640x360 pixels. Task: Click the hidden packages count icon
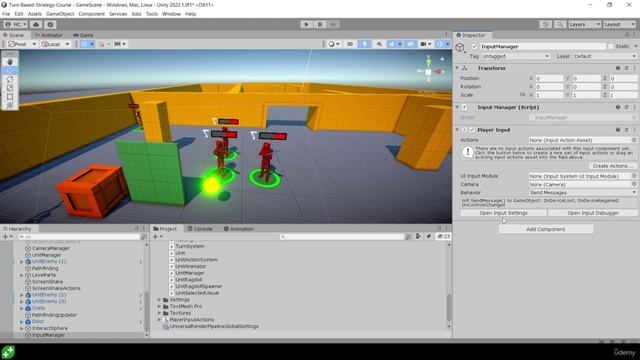click(x=443, y=237)
